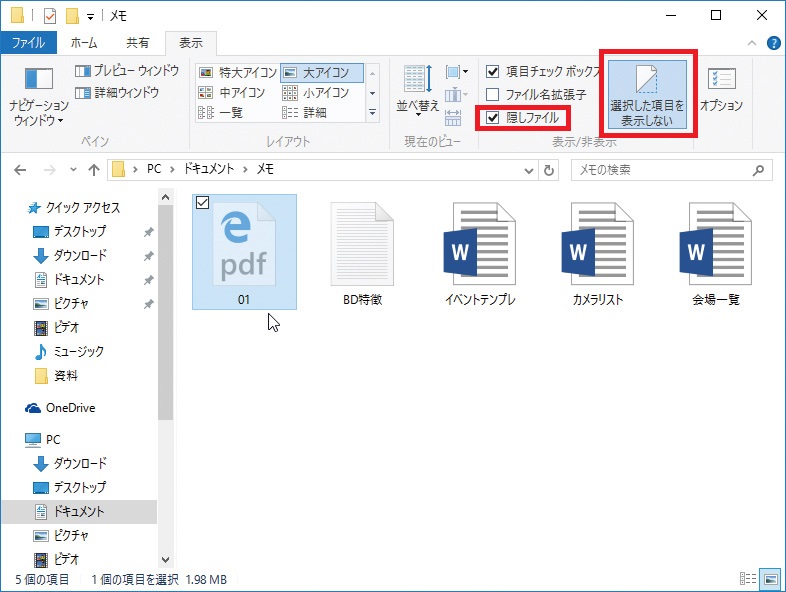The image size is (786, 592).
Task: Switch to the ホーム ribbon tab
Action: [84, 43]
